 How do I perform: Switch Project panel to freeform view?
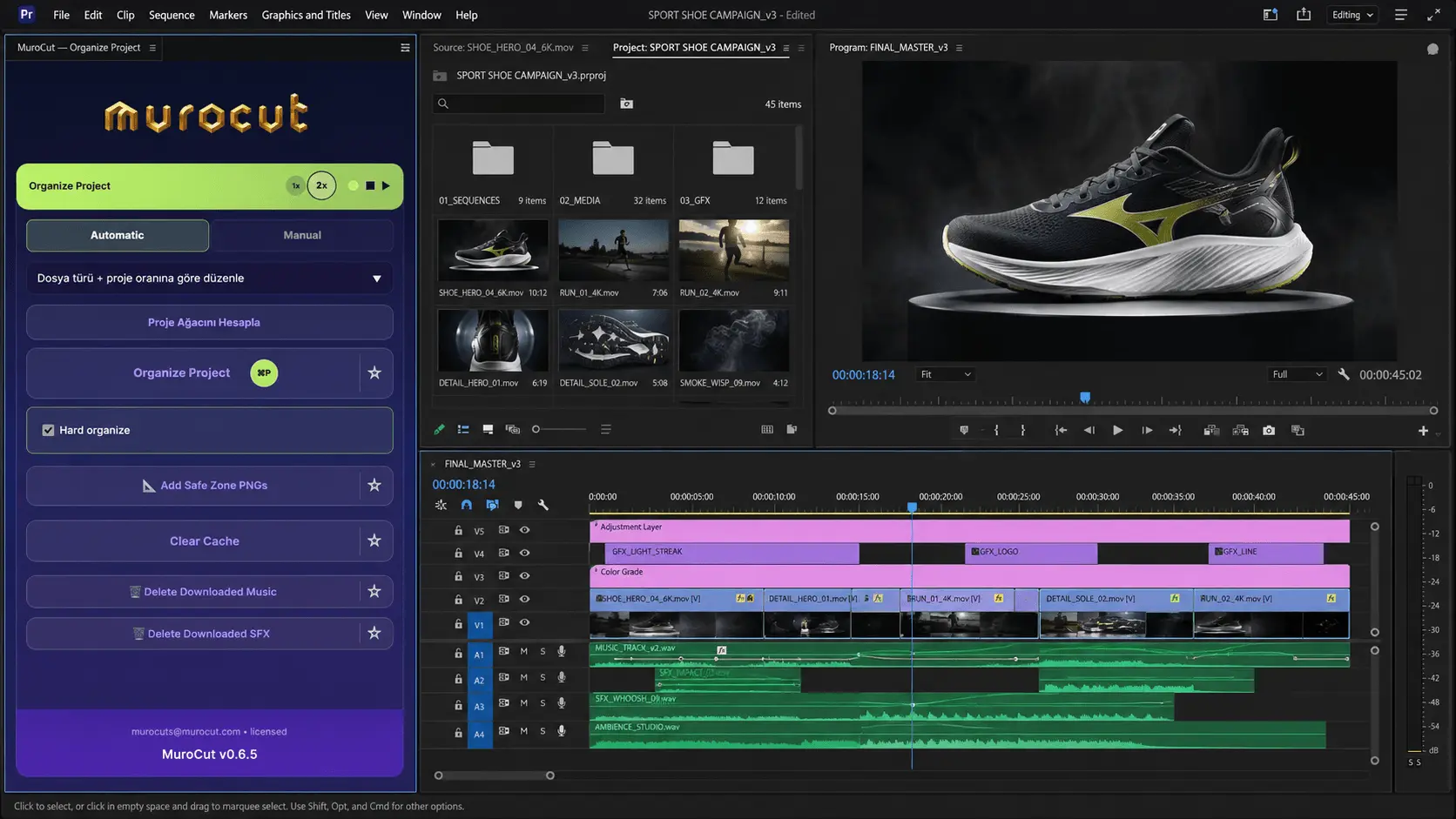513,429
